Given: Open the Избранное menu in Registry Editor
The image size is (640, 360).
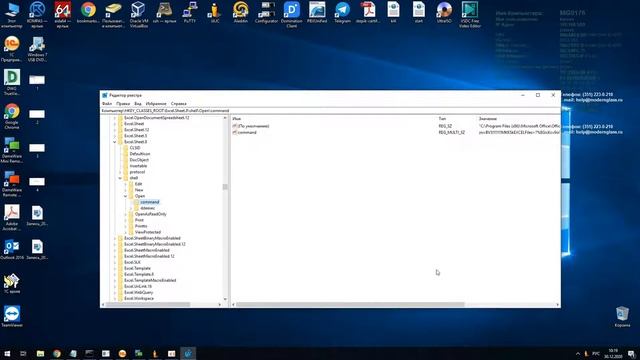Looking at the screenshot, I should click(x=156, y=104).
